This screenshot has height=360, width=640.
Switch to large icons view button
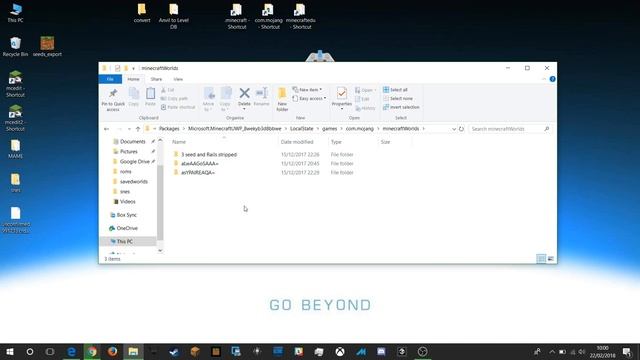551,259
